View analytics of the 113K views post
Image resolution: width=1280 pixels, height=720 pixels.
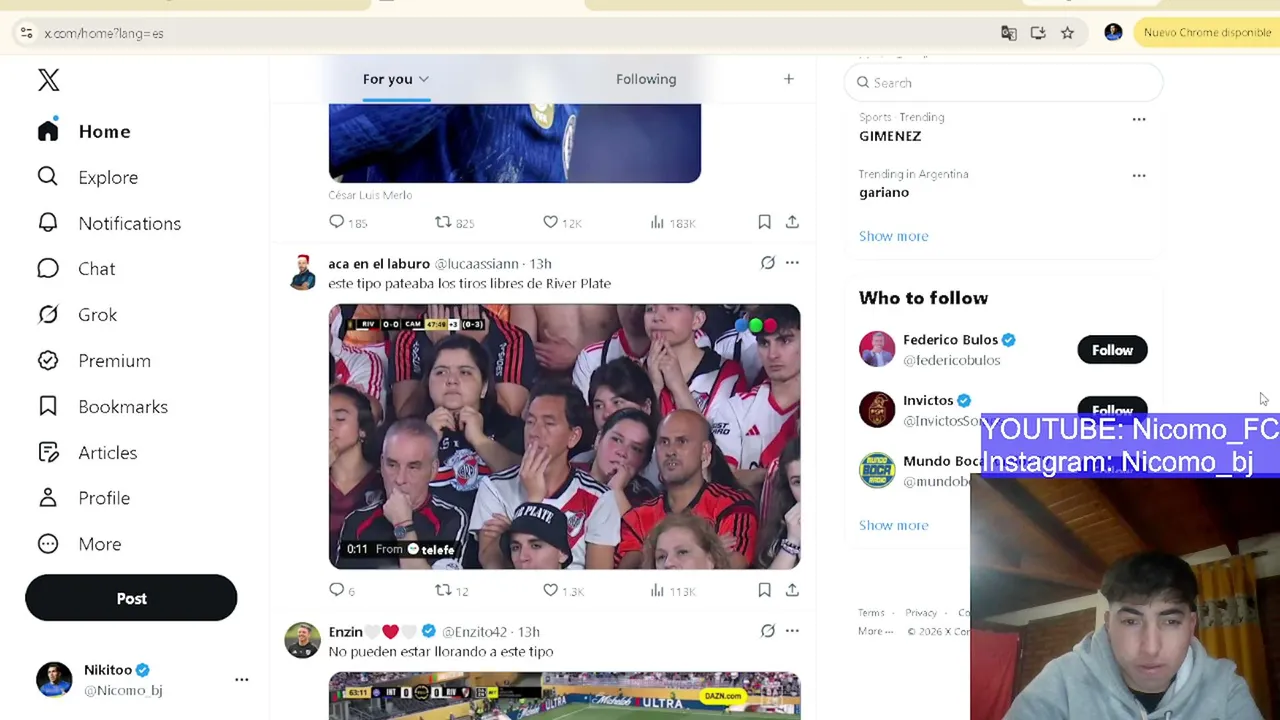[x=657, y=590]
